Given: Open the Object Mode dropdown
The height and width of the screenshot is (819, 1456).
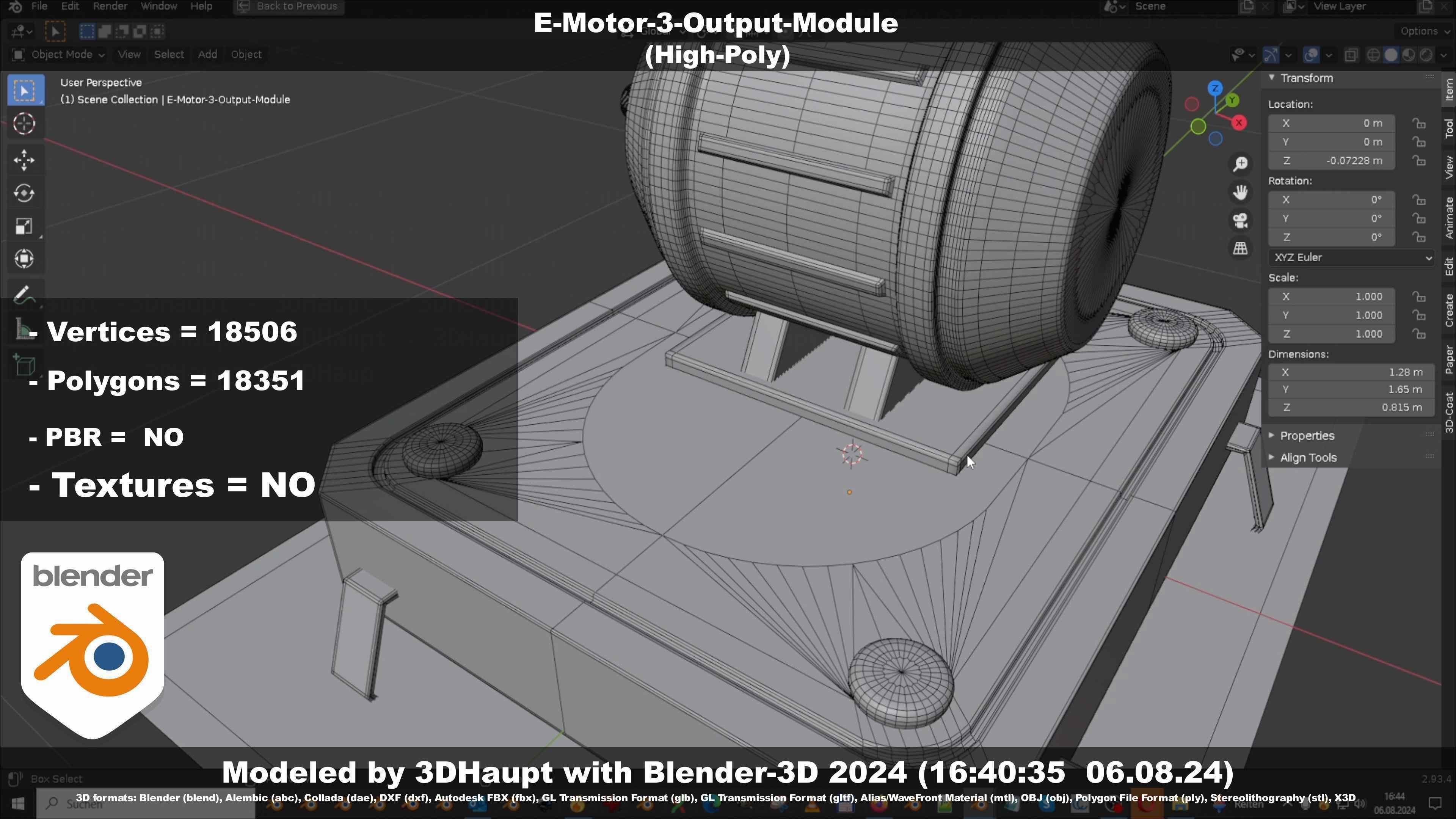Looking at the screenshot, I should tap(58, 55).
